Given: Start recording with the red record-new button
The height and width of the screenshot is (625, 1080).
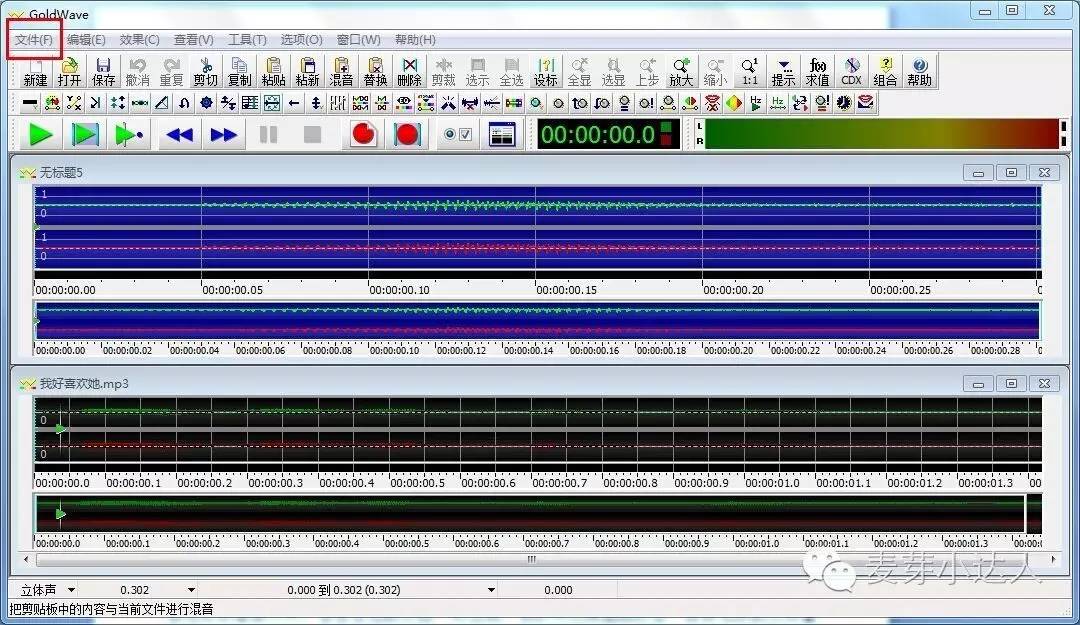Looking at the screenshot, I should pyautogui.click(x=363, y=134).
